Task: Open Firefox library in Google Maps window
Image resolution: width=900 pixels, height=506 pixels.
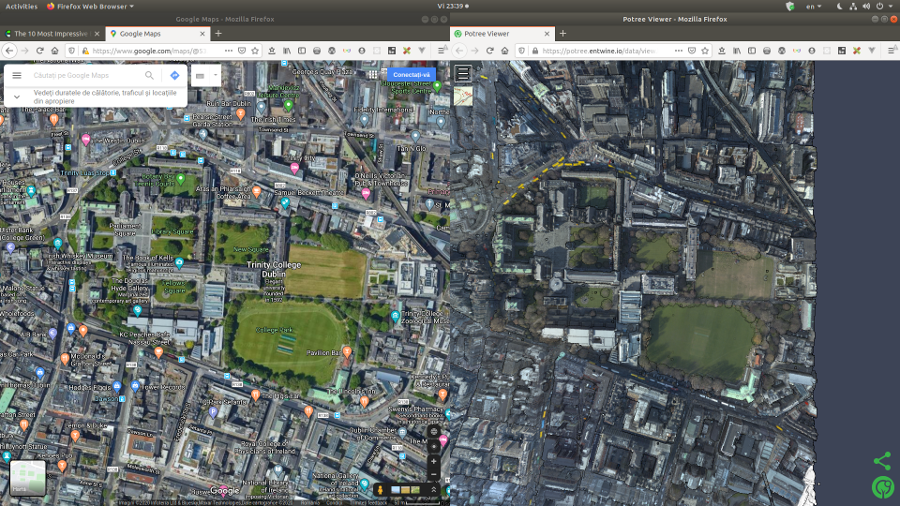Action: click(x=287, y=50)
